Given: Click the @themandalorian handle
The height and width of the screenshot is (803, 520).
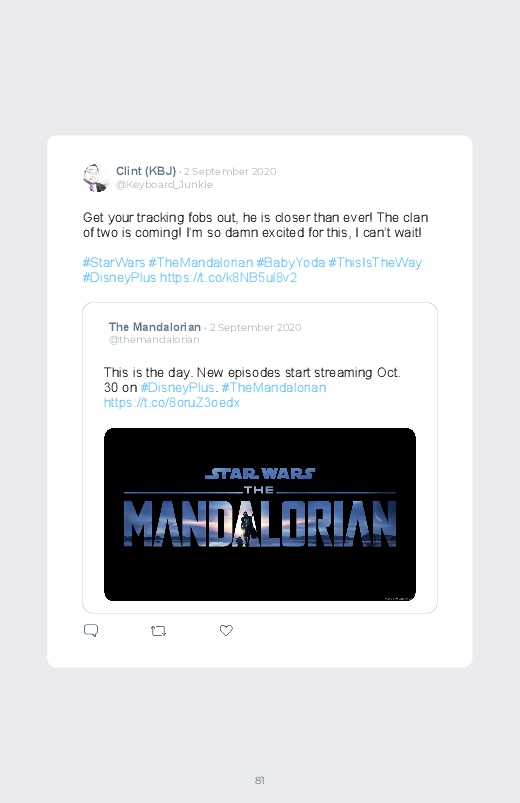Looking at the screenshot, I should click(x=154, y=340).
